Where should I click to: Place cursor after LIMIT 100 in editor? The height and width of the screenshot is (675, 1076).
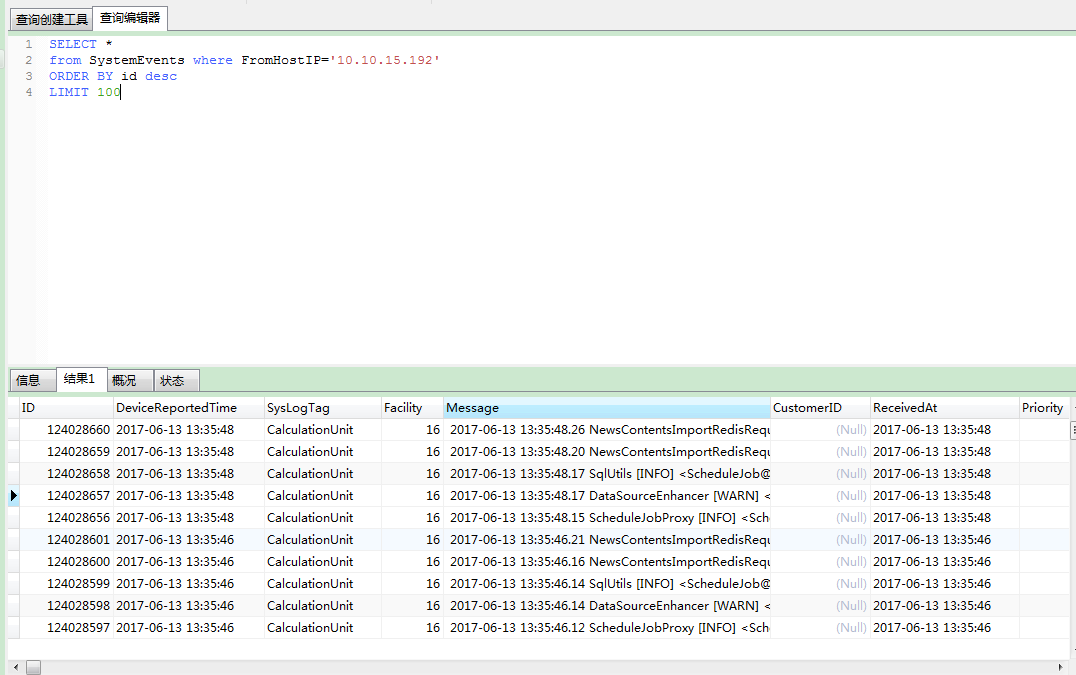[121, 92]
